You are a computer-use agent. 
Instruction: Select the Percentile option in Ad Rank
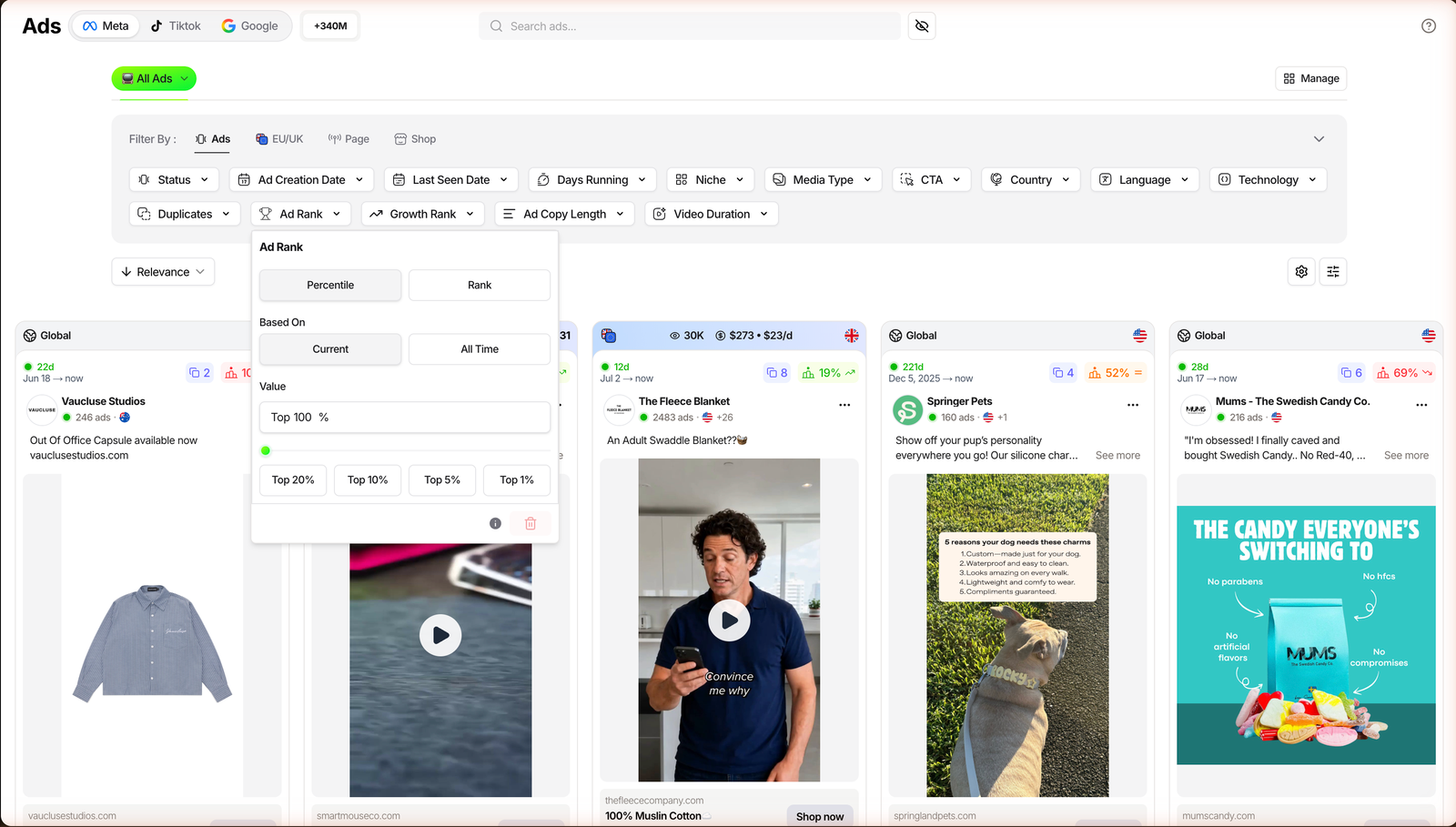point(330,285)
